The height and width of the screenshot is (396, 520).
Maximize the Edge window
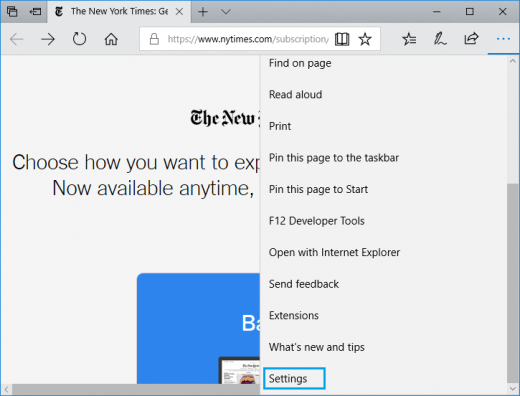point(469,12)
